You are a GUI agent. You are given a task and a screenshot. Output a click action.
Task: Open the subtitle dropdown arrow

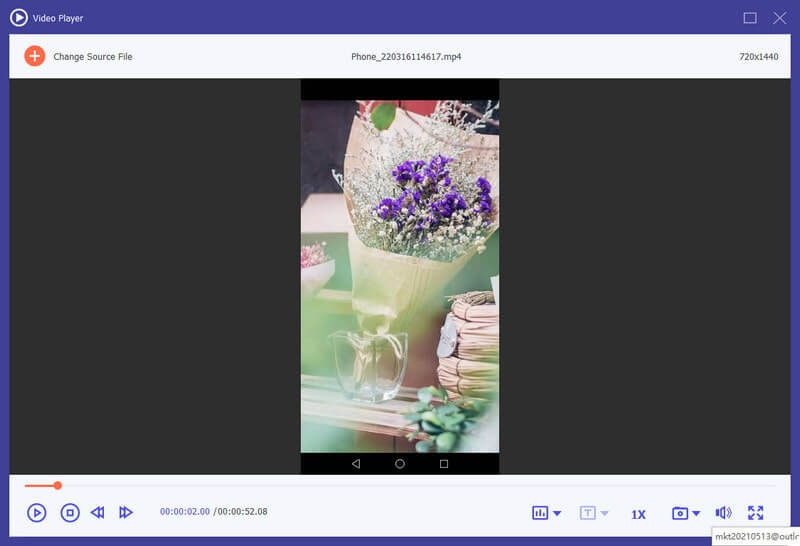click(605, 514)
